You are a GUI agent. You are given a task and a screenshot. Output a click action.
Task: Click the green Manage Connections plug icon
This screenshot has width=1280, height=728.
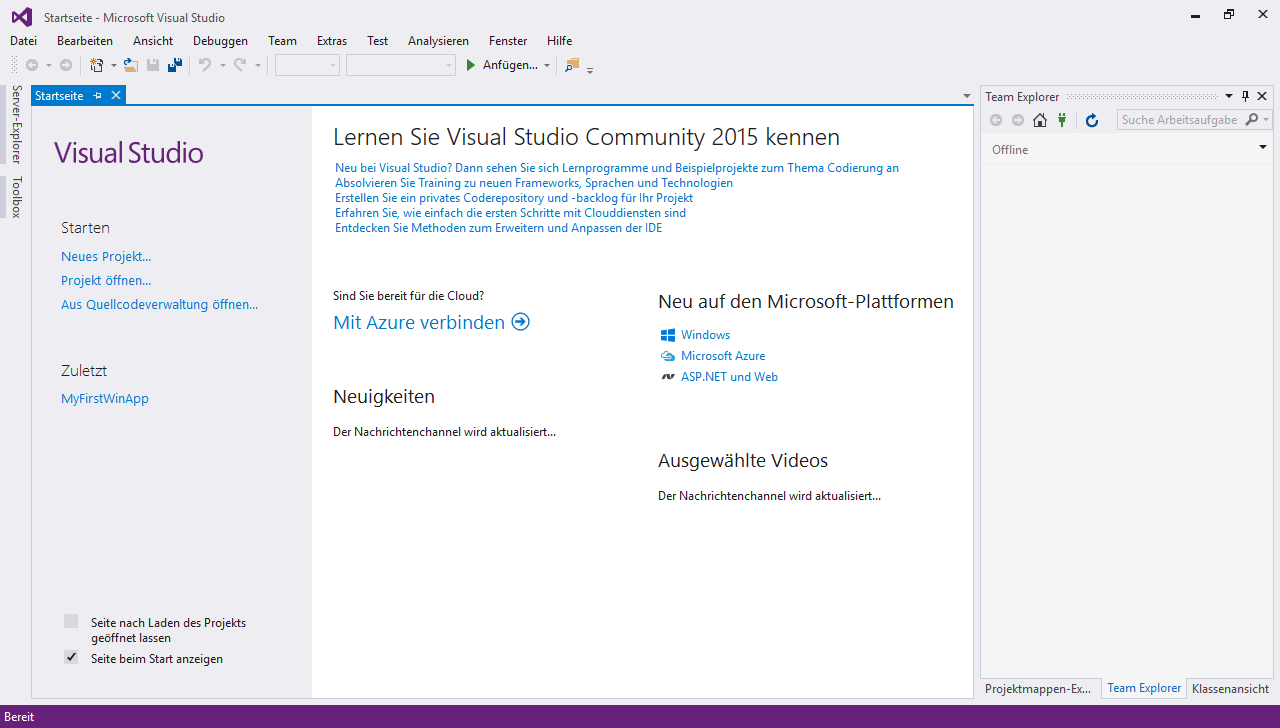(1062, 120)
